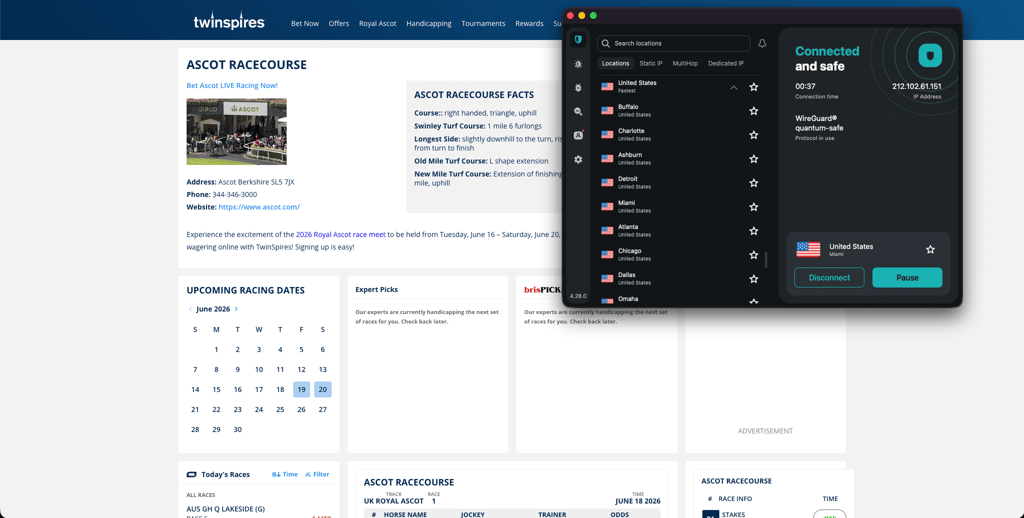Open the Offers menu

point(338,24)
